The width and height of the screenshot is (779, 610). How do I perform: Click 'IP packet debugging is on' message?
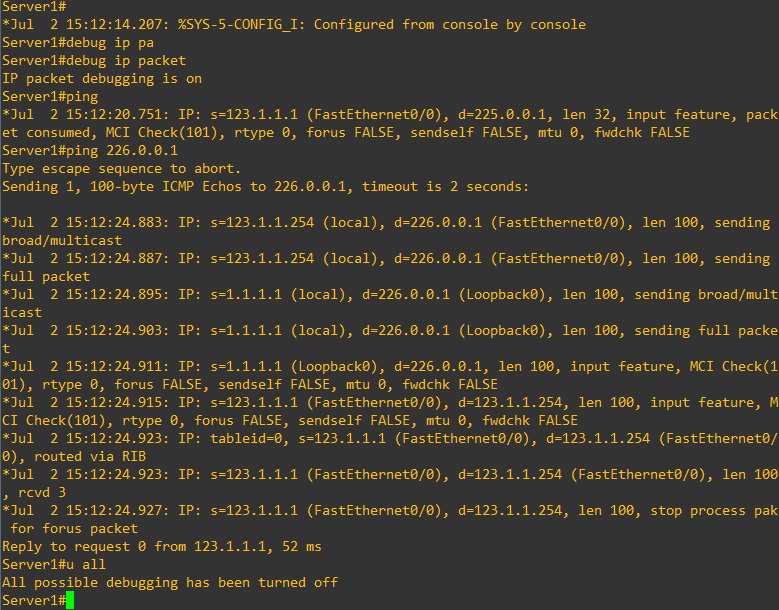click(x=102, y=78)
